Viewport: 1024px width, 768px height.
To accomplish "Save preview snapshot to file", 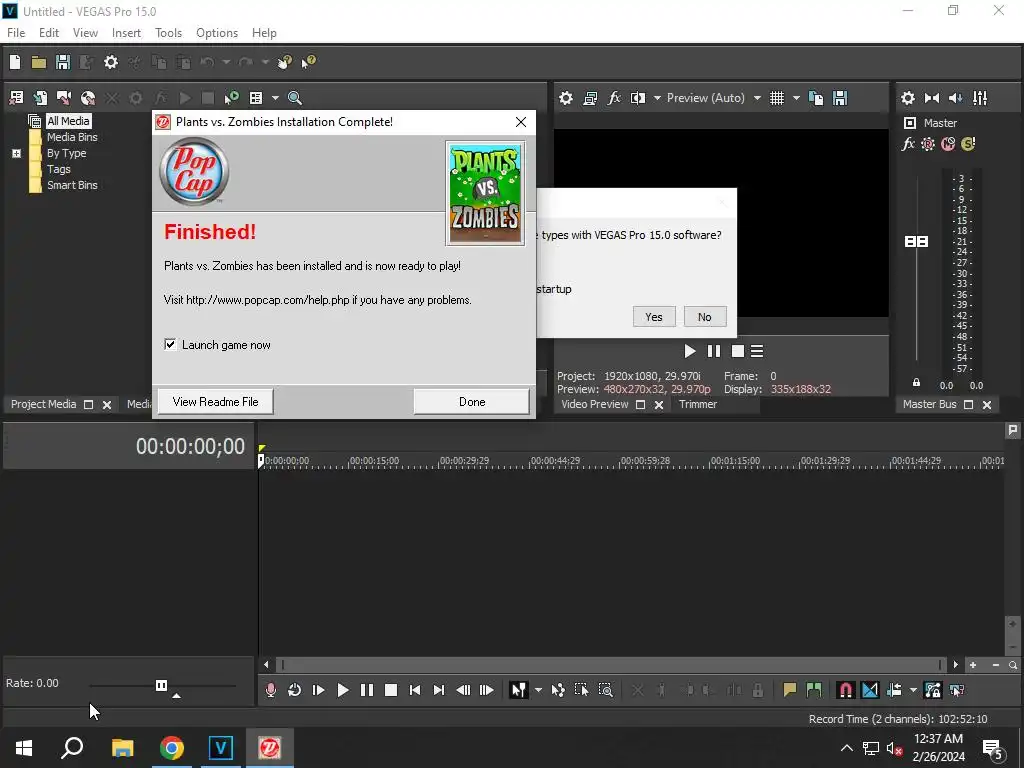I will tap(840, 98).
